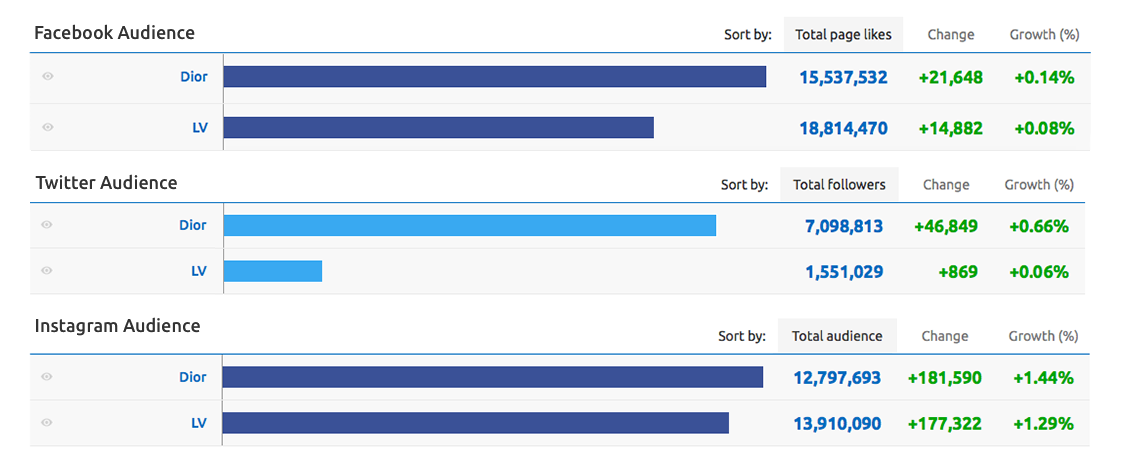The image size is (1126, 458).
Task: Sort Instagram Audience by Total audience
Action: (837, 337)
